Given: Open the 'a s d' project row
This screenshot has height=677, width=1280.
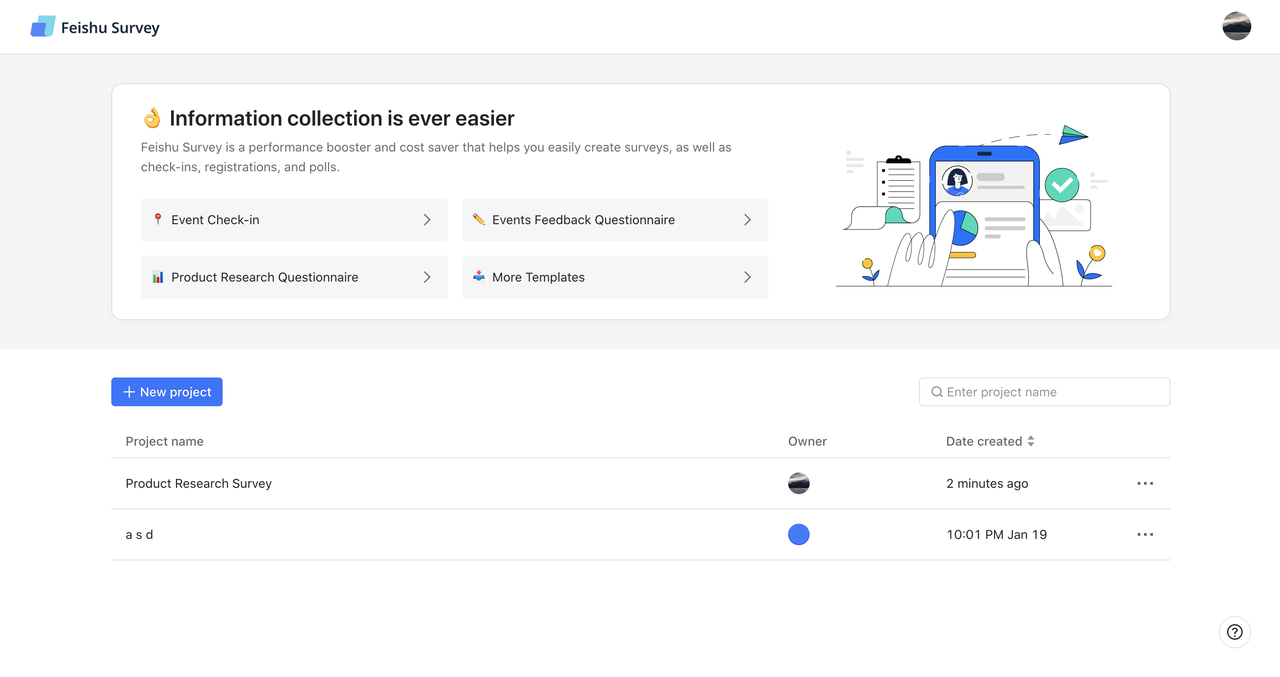Looking at the screenshot, I should pos(641,535).
